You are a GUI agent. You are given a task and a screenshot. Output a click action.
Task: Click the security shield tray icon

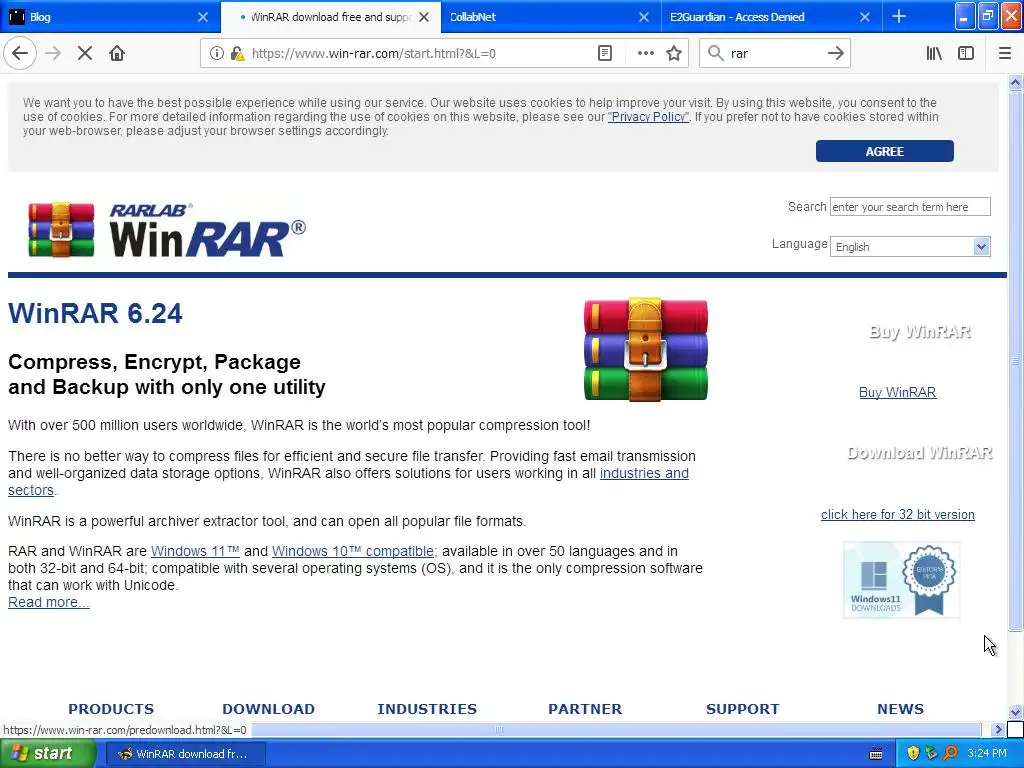click(x=913, y=754)
